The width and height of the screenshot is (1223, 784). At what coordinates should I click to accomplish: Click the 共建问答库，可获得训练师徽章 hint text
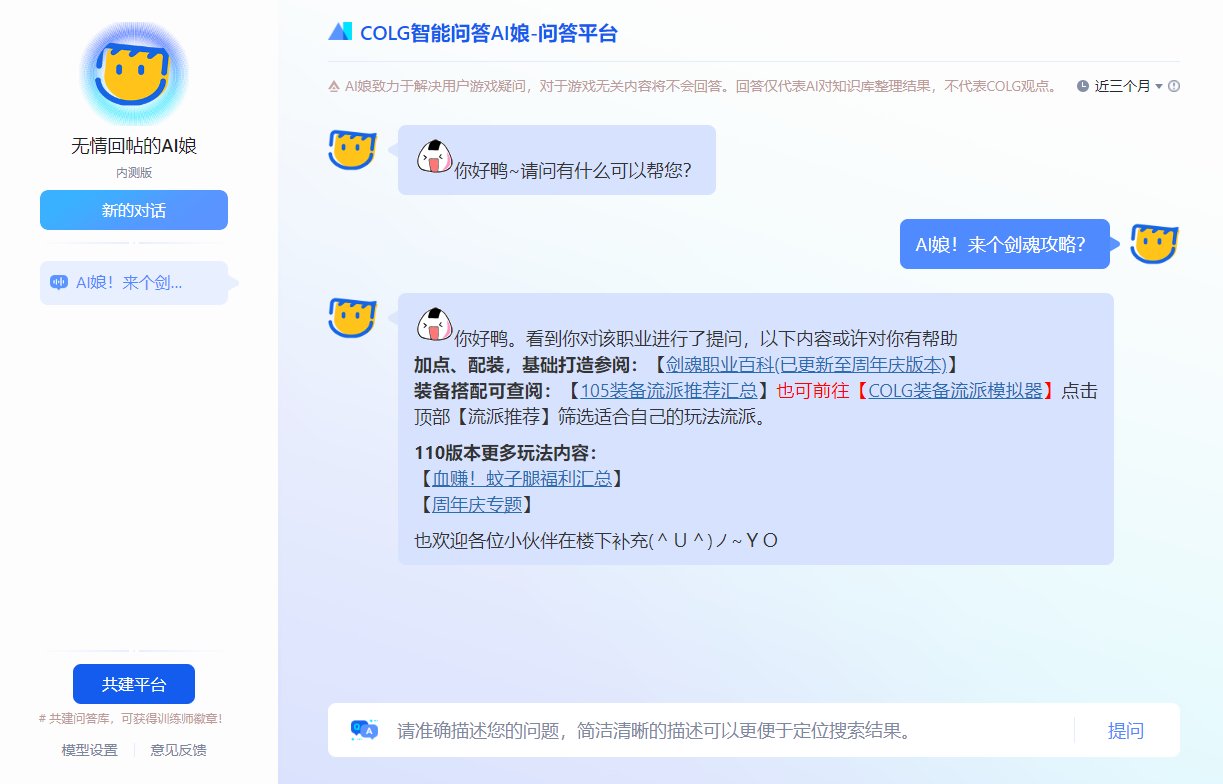pyautogui.click(x=131, y=718)
